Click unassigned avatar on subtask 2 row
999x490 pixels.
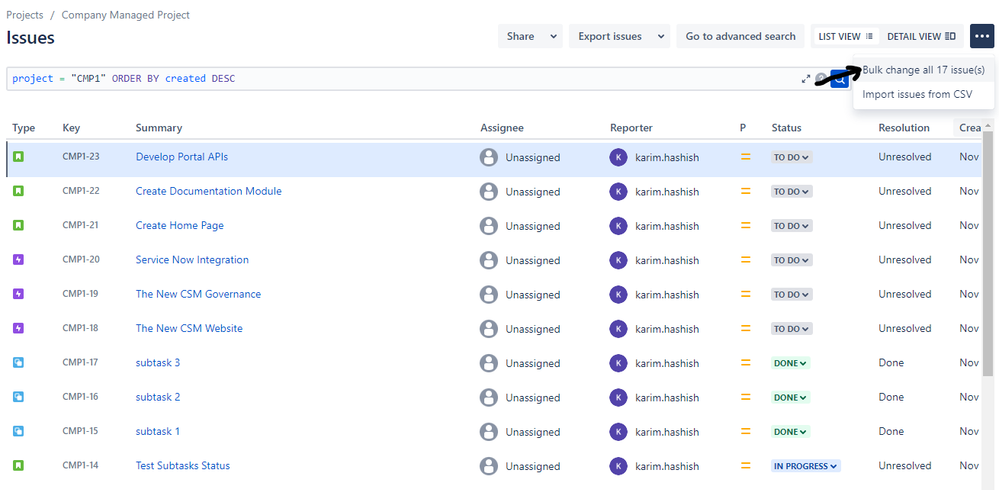click(x=489, y=398)
